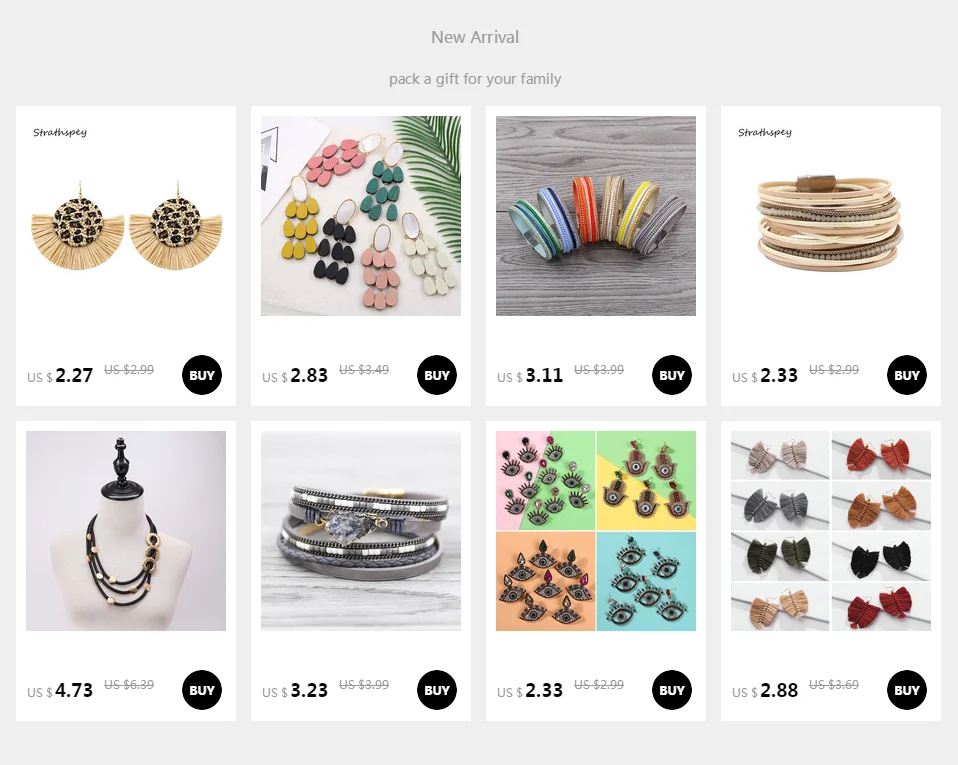
Task: Open the gray stone wrap bracelet photo
Action: 361,531
